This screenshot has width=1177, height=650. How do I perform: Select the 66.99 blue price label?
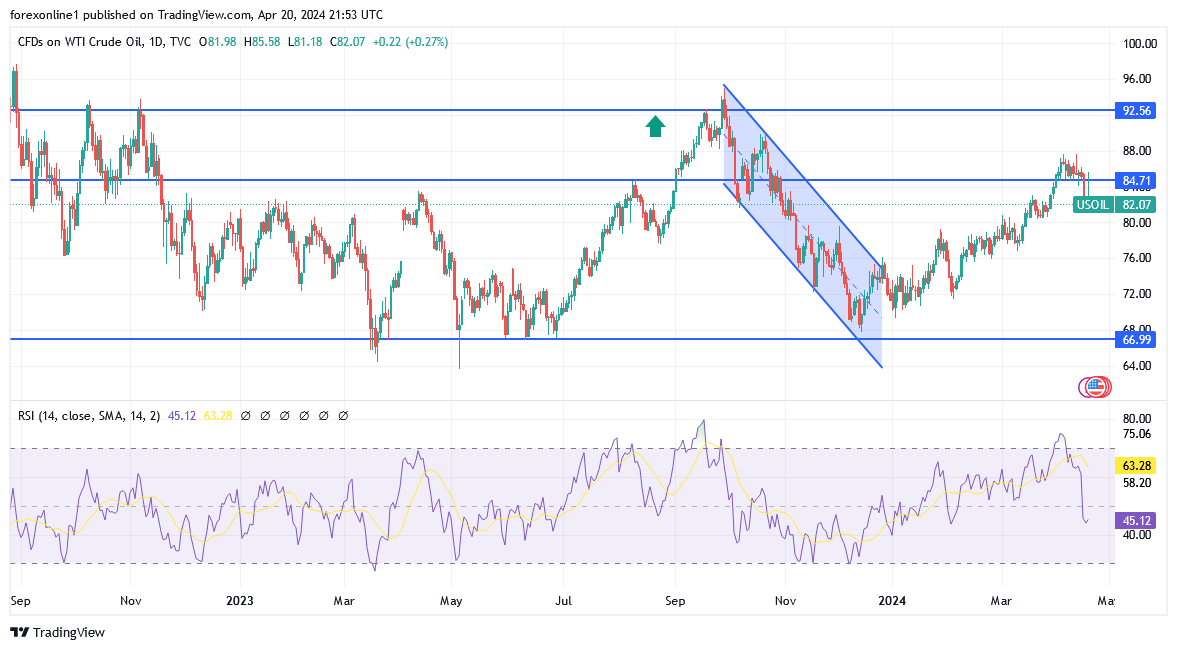click(x=1136, y=340)
